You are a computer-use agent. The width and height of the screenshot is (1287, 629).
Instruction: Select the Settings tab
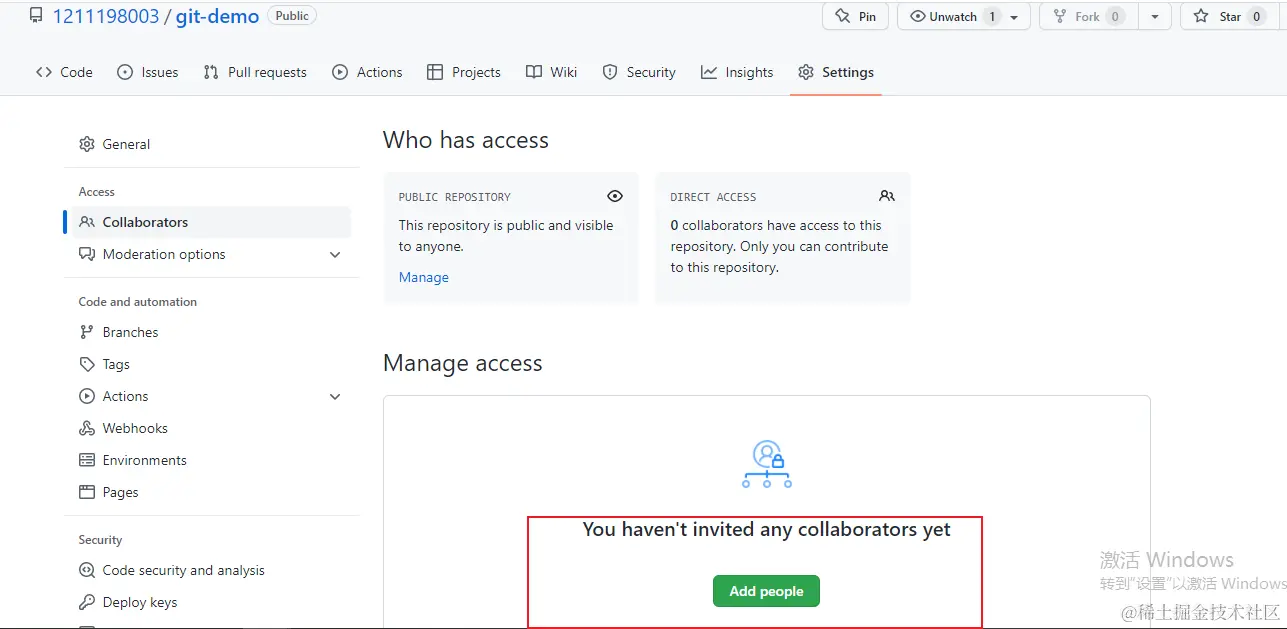(836, 72)
